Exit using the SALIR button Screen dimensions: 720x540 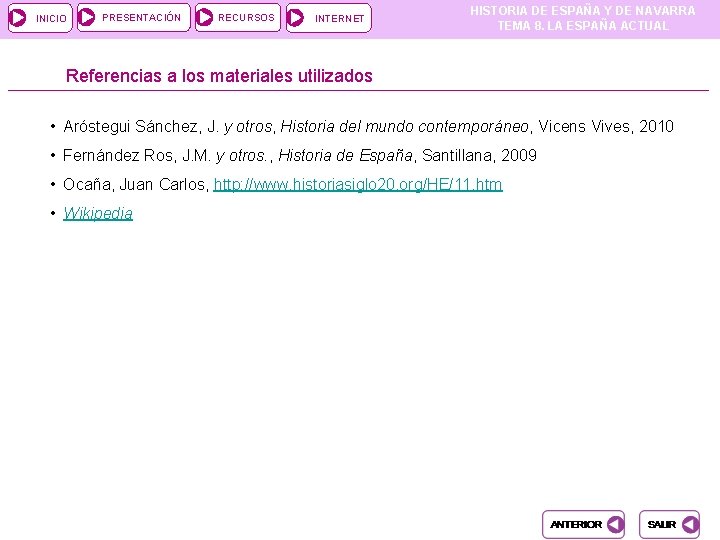669,524
